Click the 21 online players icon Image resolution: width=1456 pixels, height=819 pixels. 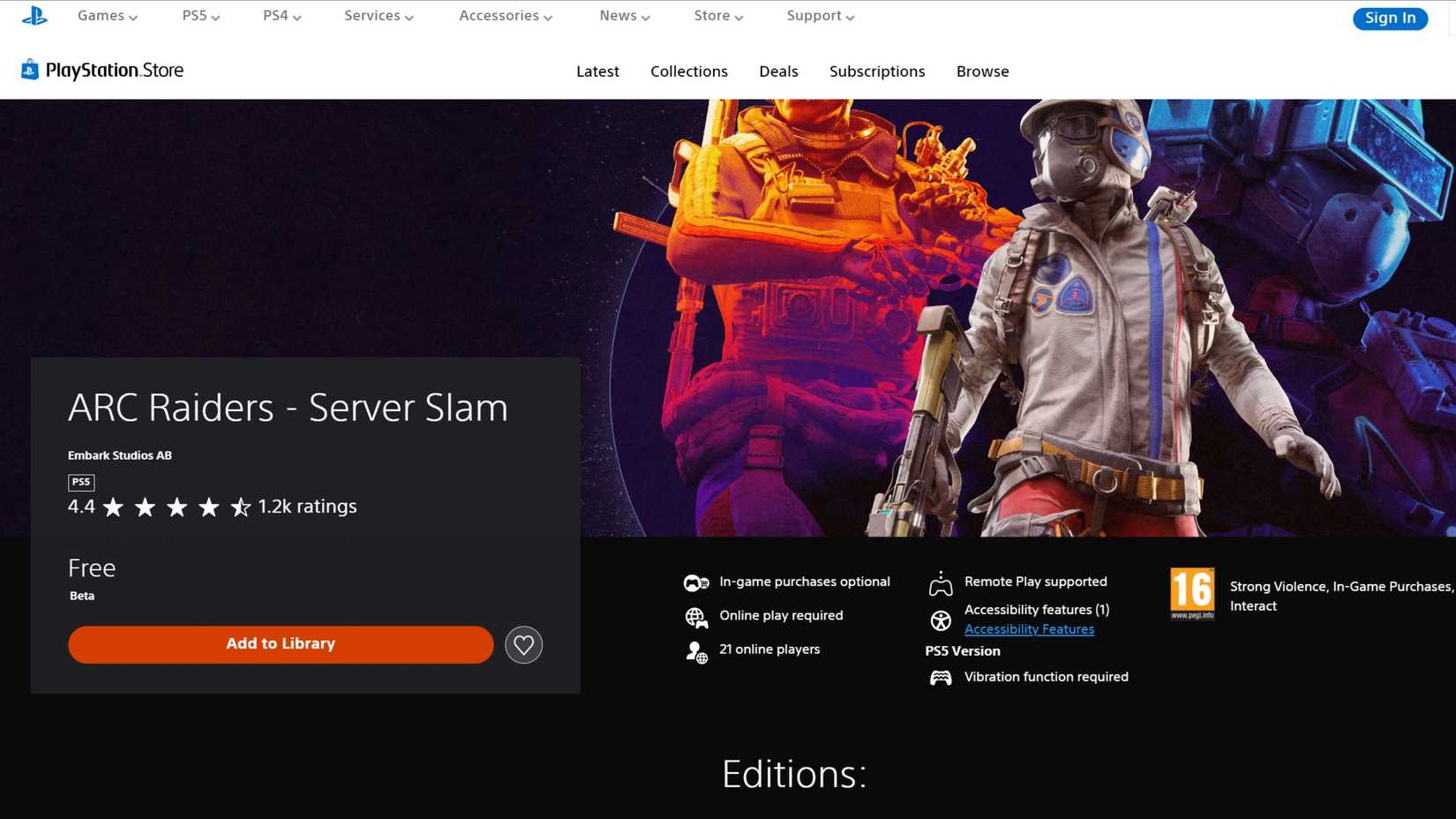coord(696,650)
